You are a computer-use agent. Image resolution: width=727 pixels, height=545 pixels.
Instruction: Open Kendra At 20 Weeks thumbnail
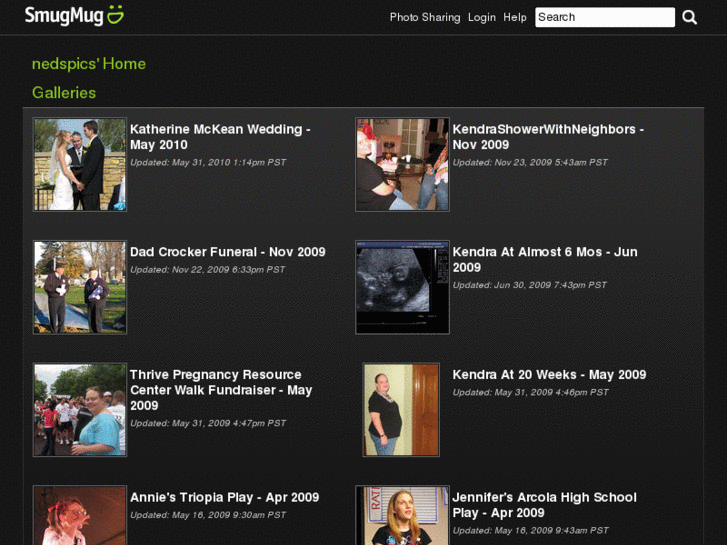coord(401,410)
